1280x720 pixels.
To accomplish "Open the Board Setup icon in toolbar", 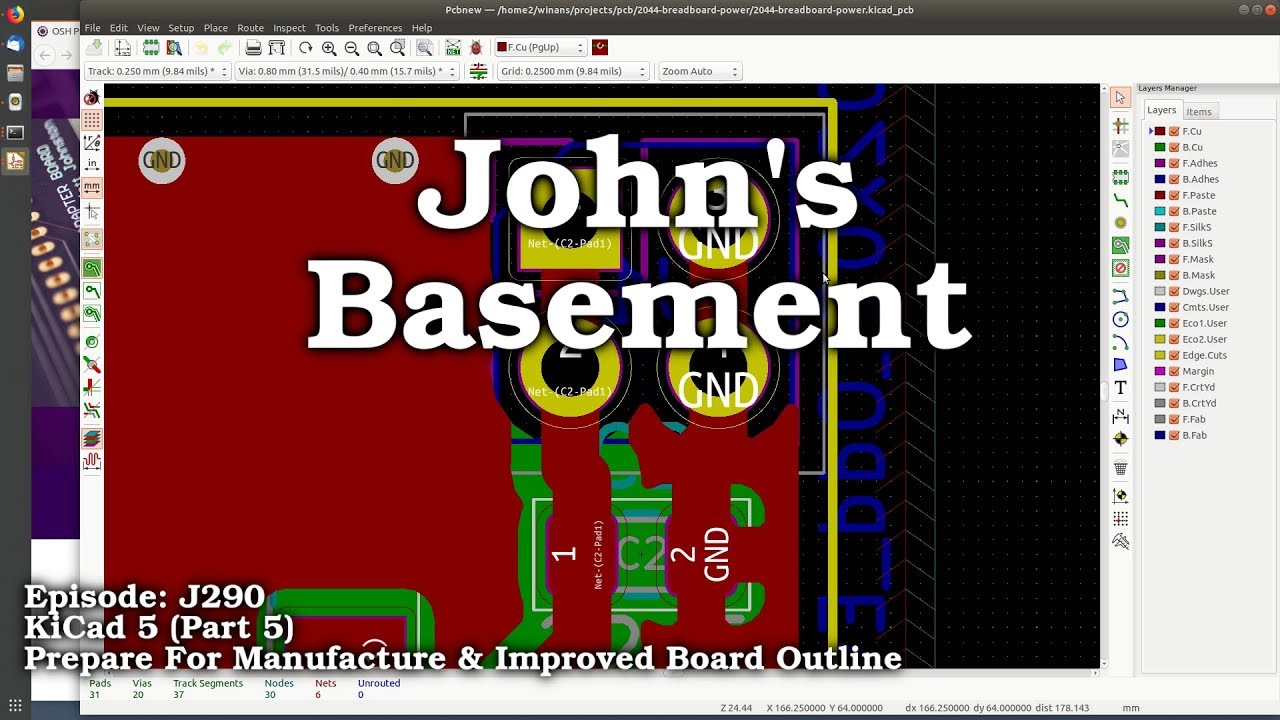I will (x=123, y=48).
